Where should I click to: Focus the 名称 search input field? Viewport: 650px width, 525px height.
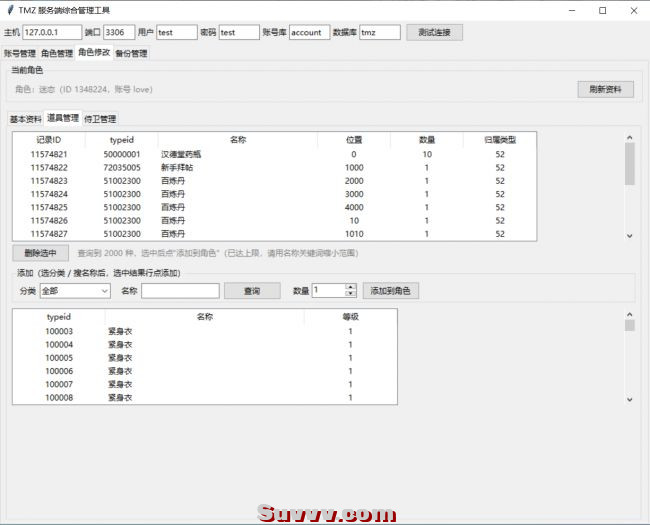(x=180, y=291)
